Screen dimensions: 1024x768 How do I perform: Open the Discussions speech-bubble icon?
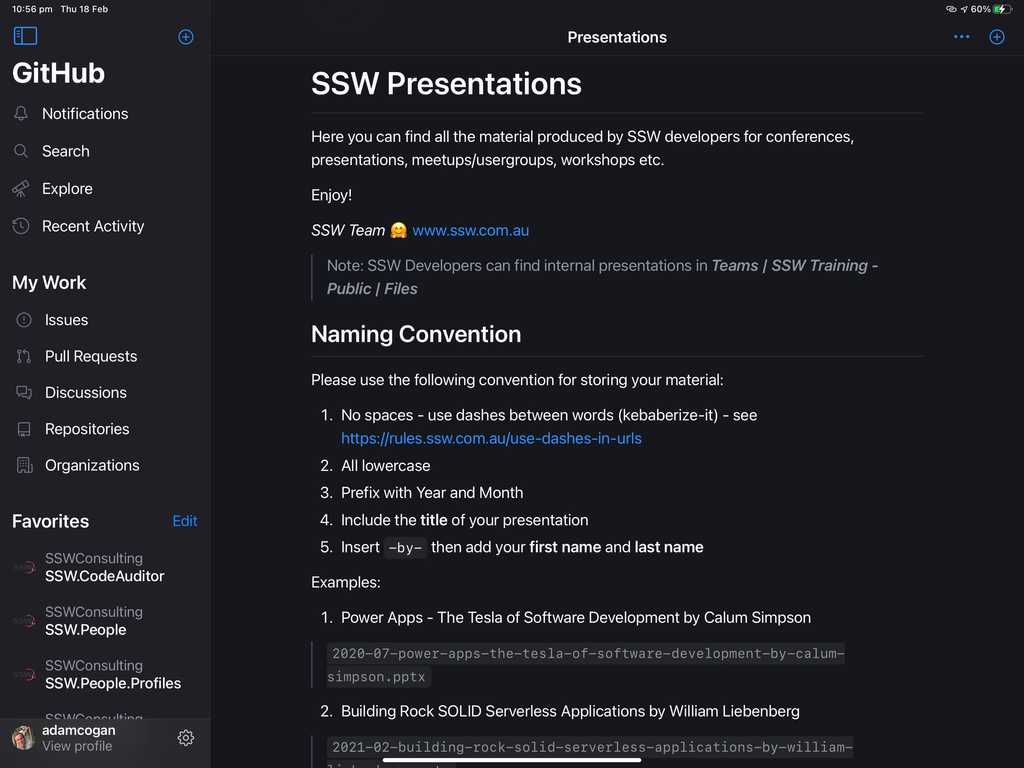(22, 392)
